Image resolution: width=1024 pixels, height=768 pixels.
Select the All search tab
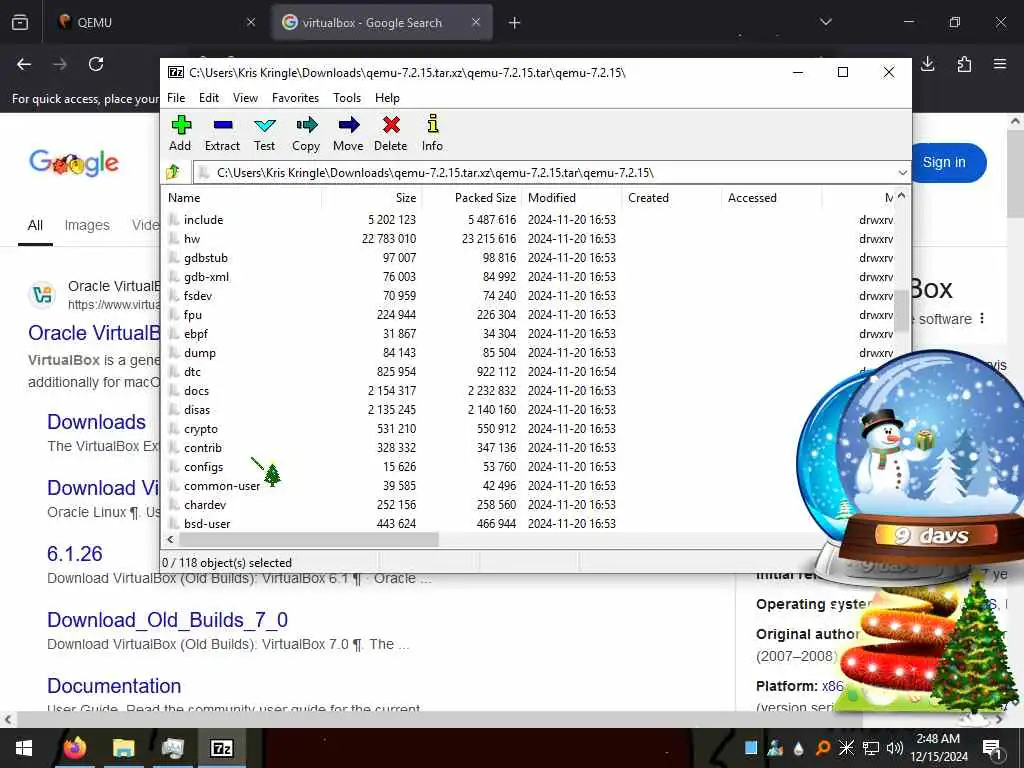35,225
